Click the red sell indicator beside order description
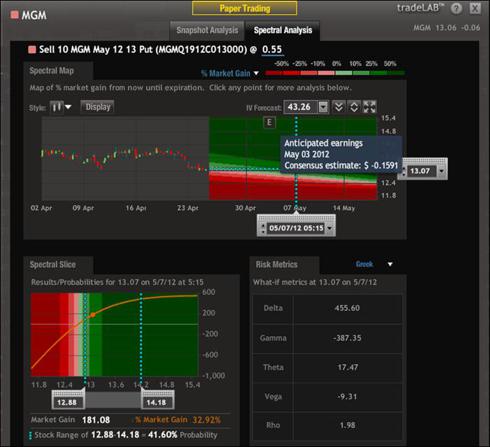 click(x=32, y=50)
